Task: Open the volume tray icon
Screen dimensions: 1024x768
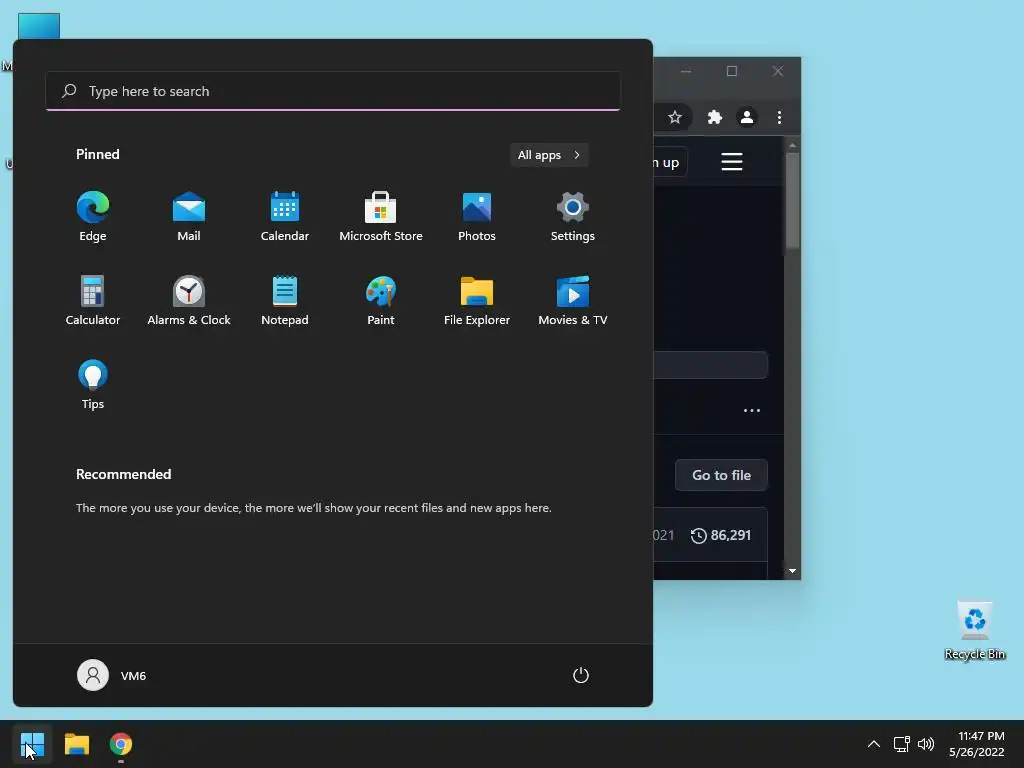Action: click(926, 744)
